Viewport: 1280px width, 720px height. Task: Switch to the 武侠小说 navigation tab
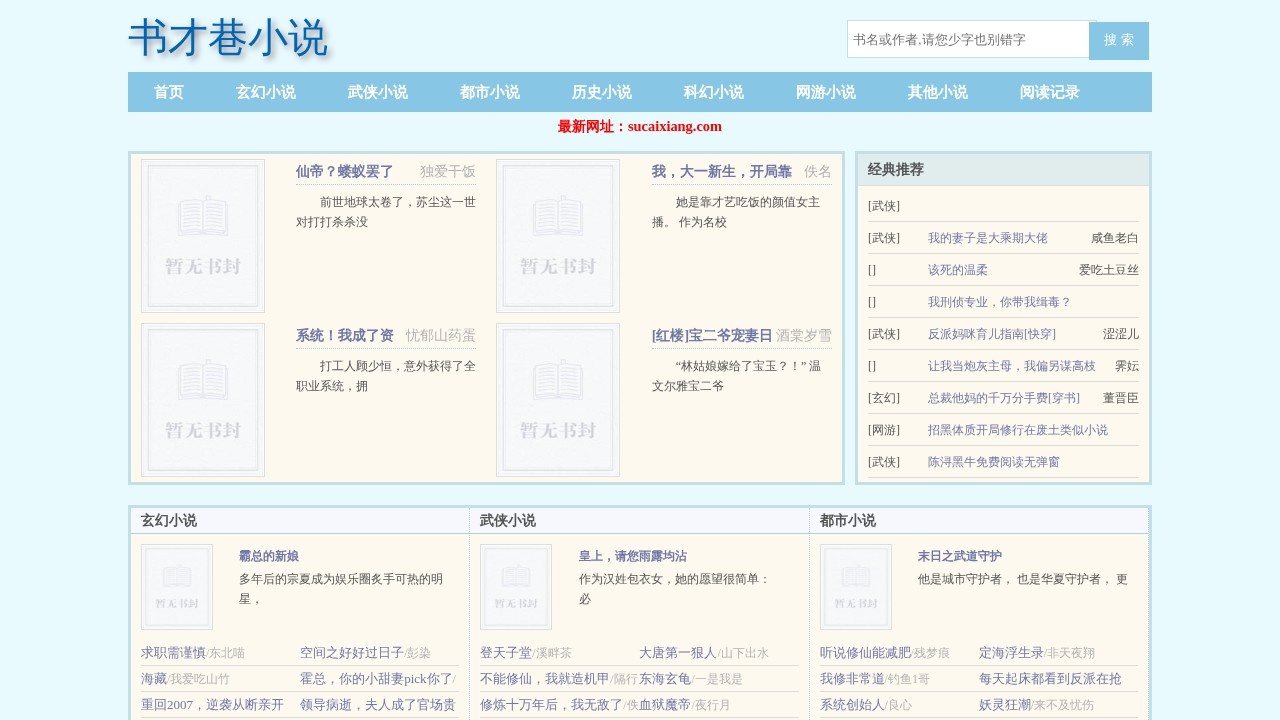tap(377, 92)
